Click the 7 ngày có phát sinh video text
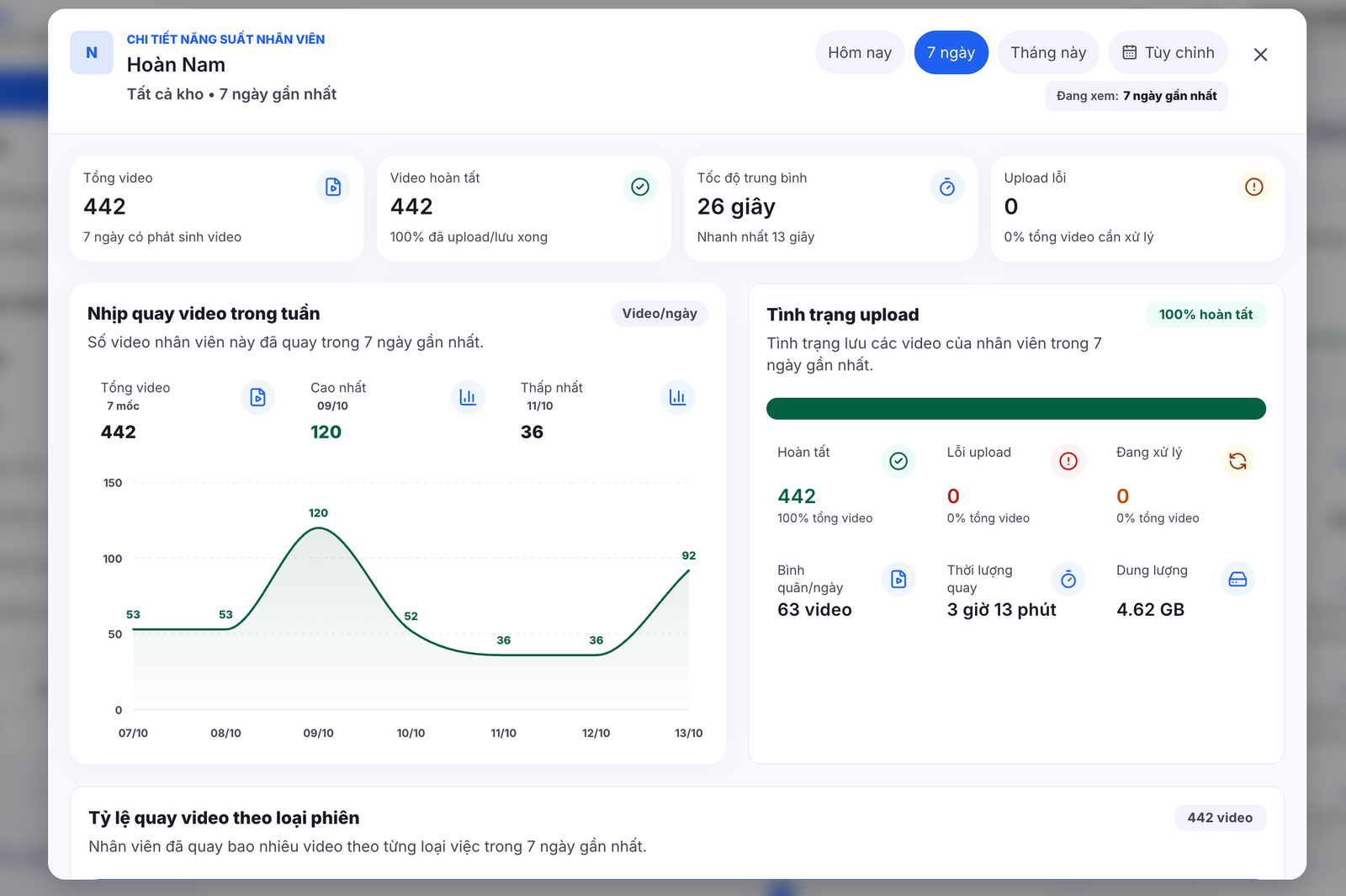This screenshot has width=1346, height=896. (162, 237)
